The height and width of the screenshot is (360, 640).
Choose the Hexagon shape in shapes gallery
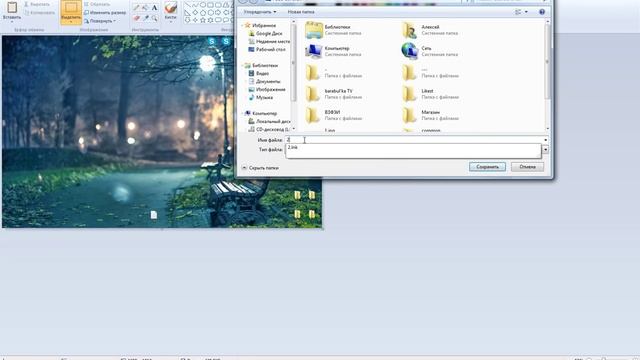(210, 12)
